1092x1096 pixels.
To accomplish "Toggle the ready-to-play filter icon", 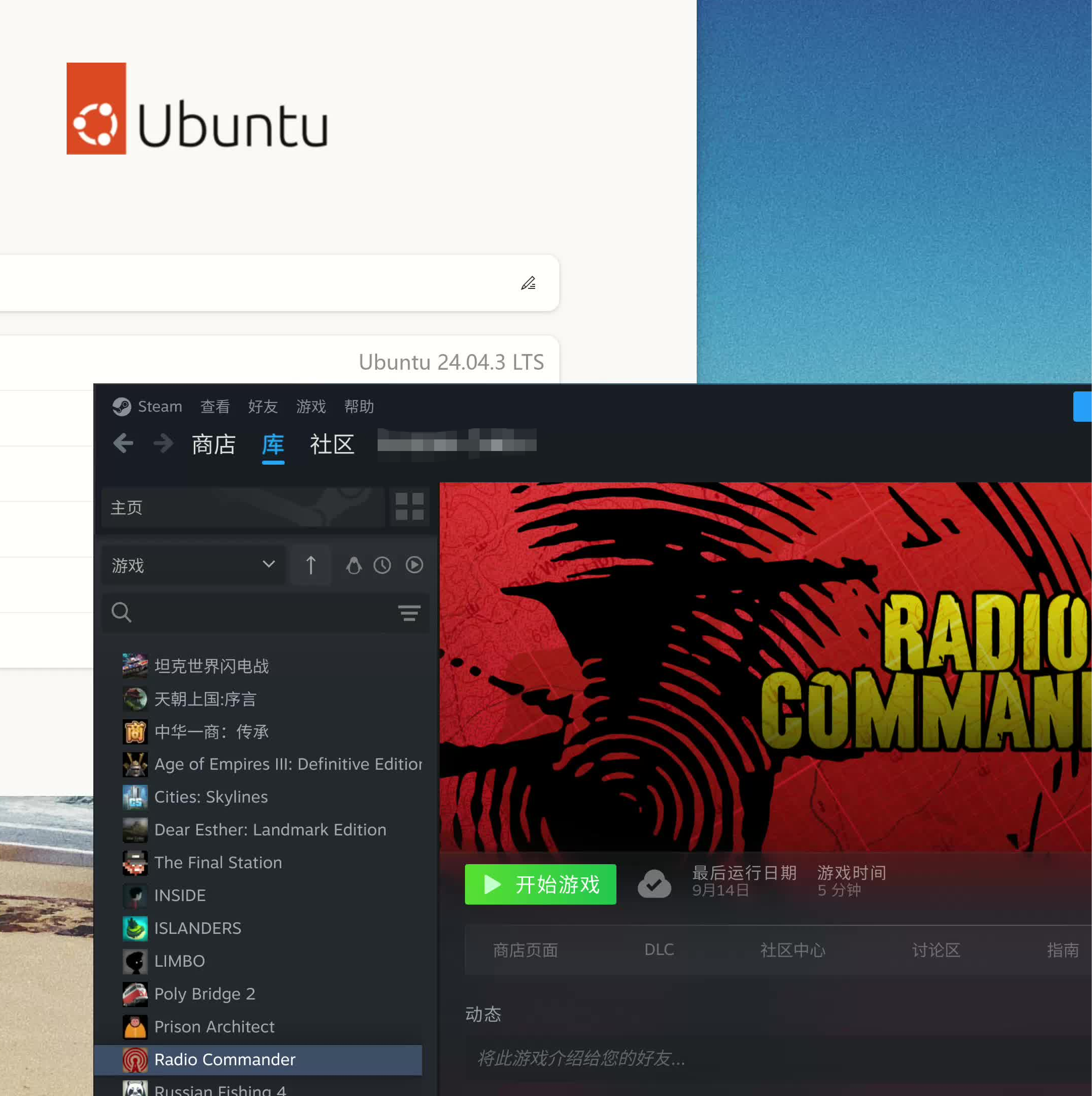I will 414,565.
